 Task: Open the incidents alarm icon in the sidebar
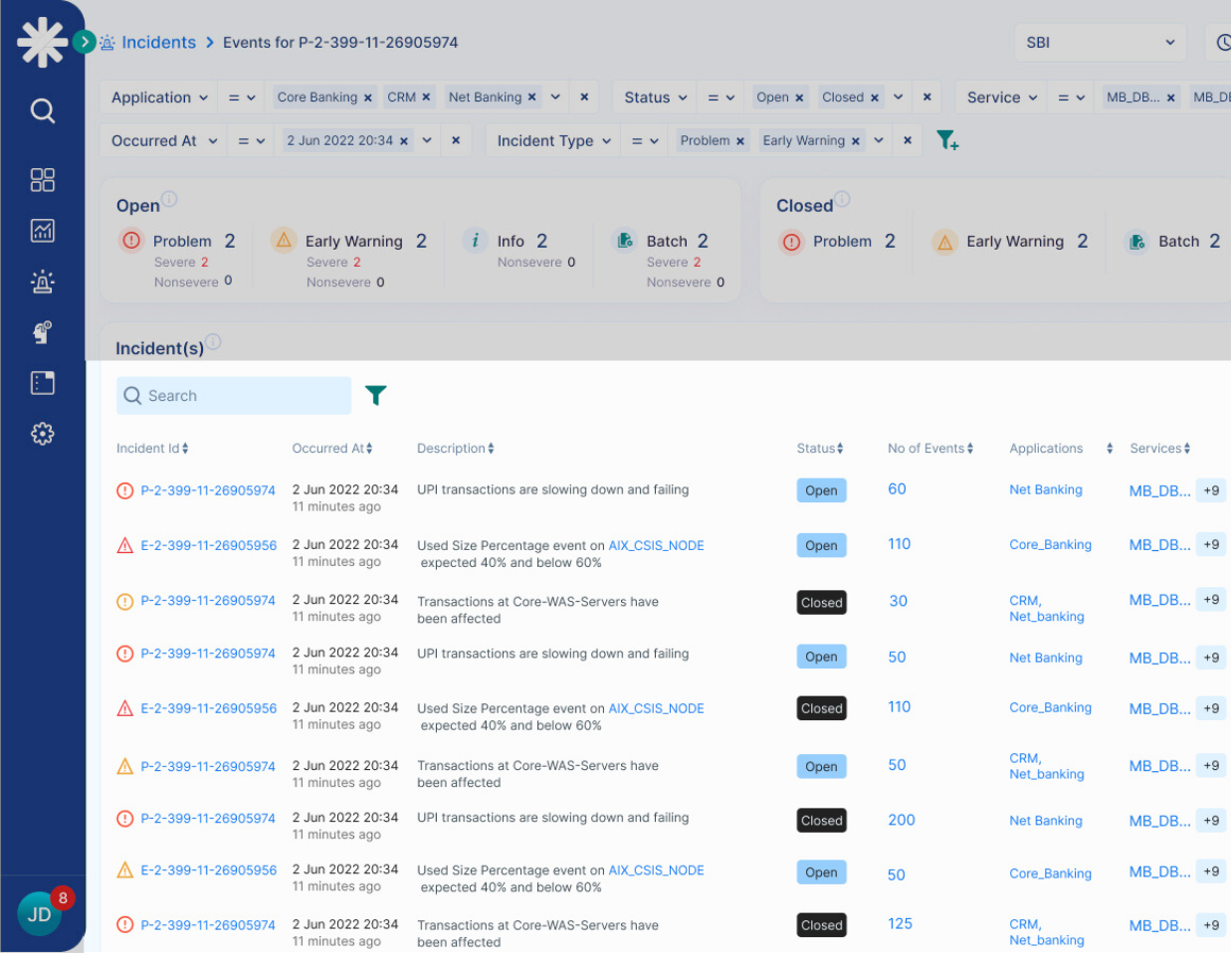pyautogui.click(x=42, y=282)
